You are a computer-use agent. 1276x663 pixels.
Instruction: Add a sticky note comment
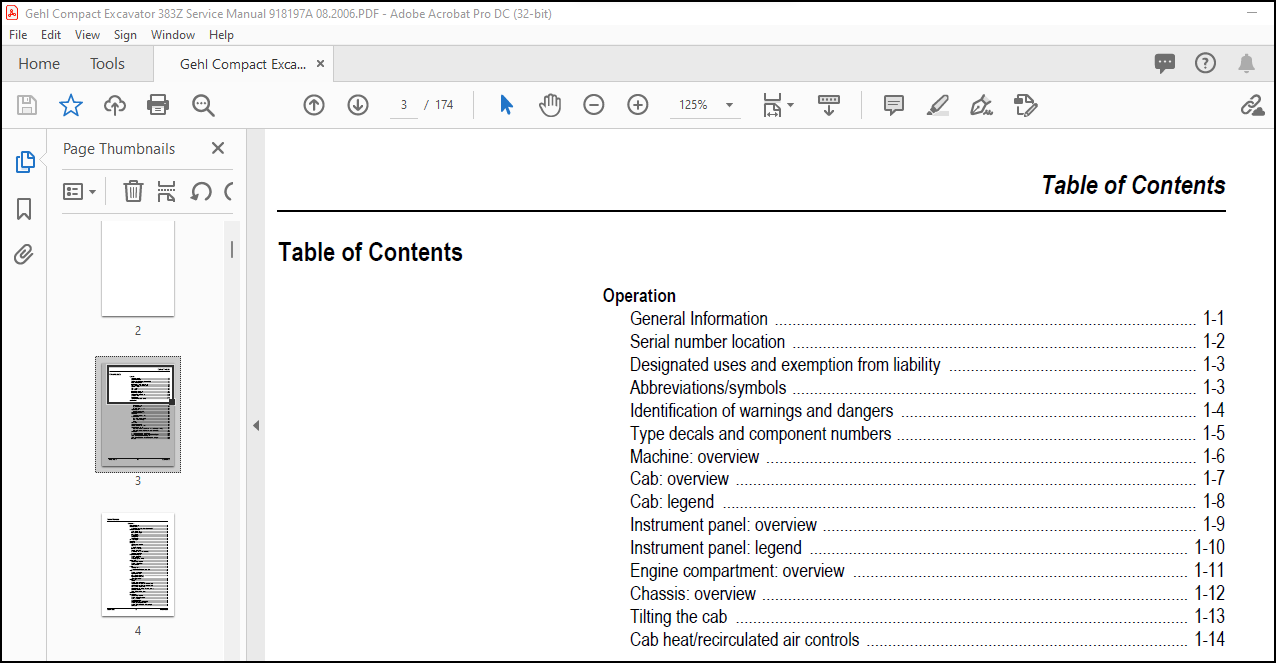click(x=894, y=105)
